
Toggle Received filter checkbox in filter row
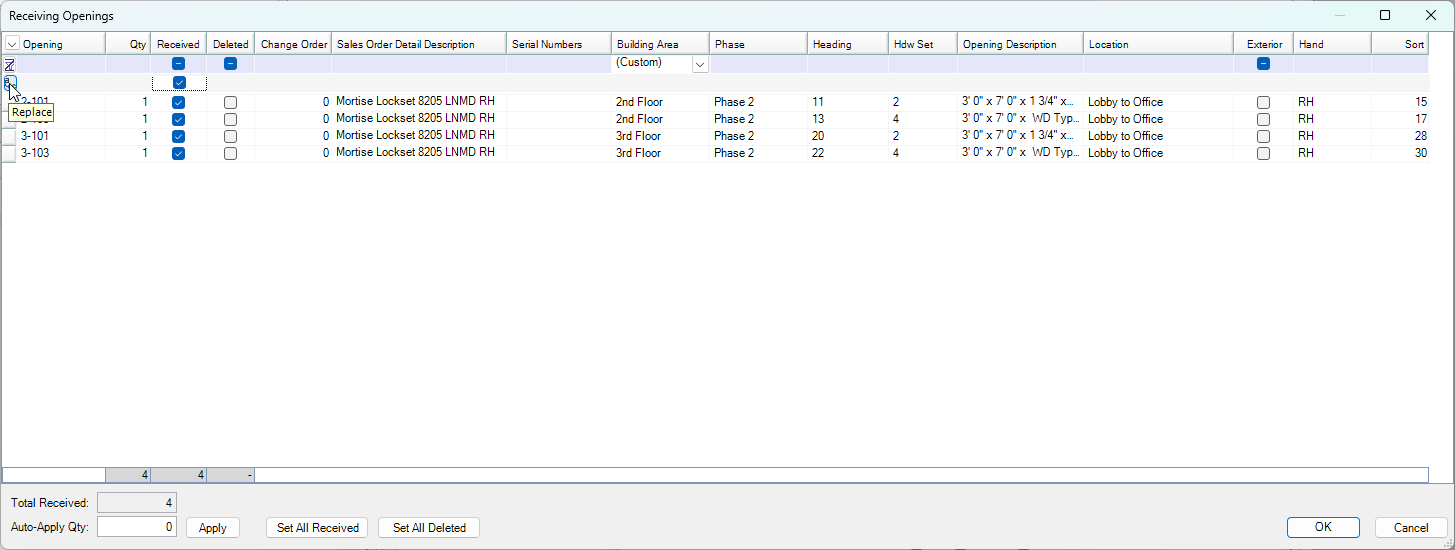178,64
